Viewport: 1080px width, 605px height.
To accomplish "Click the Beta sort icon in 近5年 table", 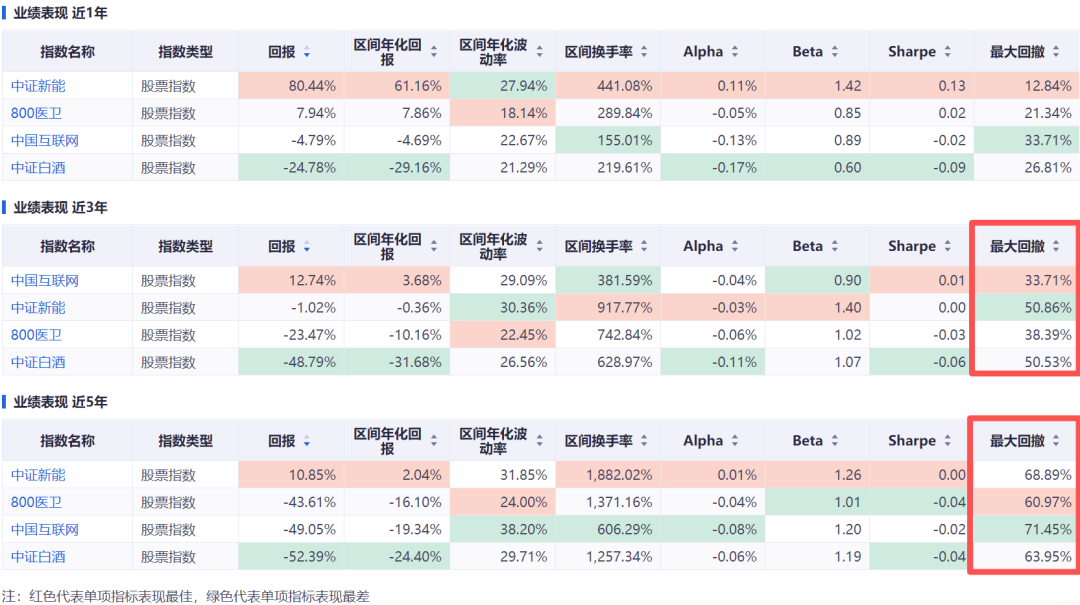I will (835, 441).
